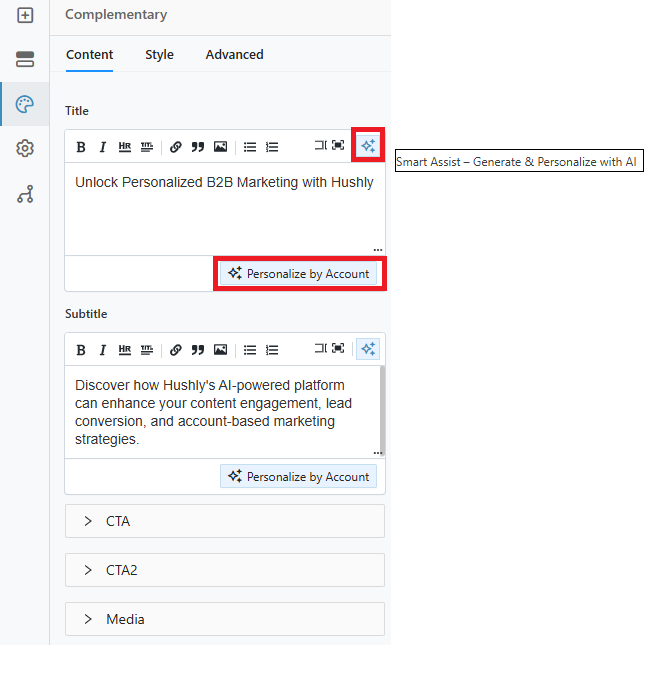Screen dimensions: 653x686
Task: Insert image in Subtitle editor
Action: coord(220,350)
